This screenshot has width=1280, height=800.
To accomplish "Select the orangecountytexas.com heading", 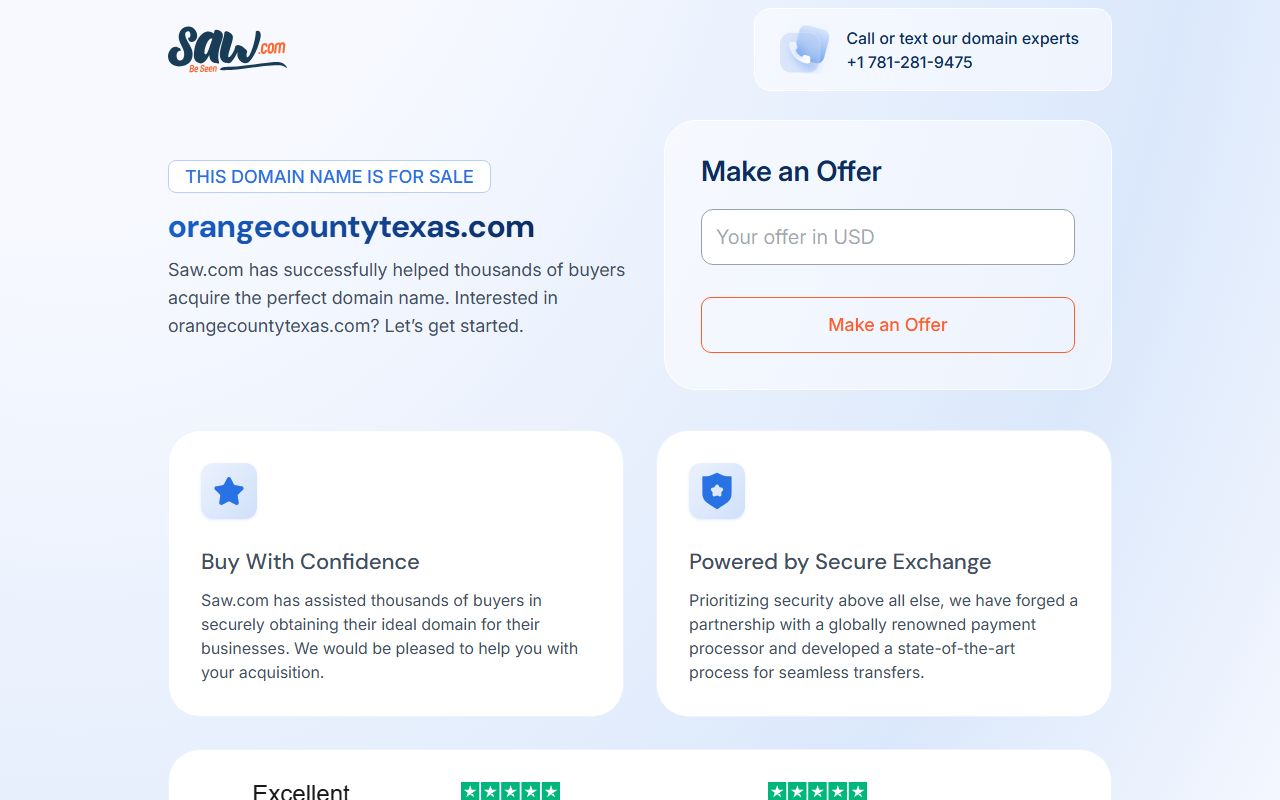I will 351,227.
